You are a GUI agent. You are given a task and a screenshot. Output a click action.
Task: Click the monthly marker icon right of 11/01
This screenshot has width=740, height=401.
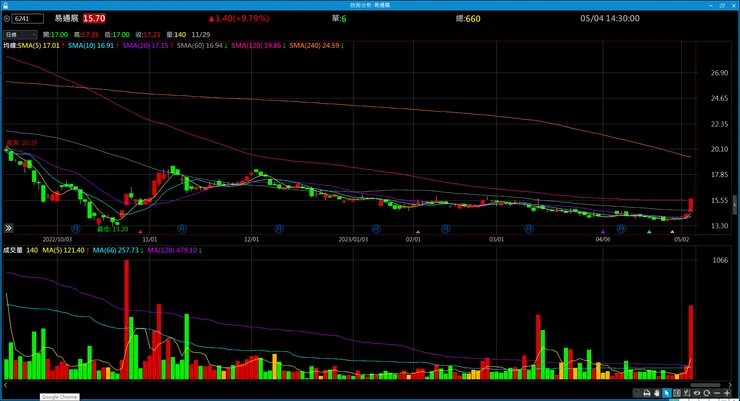182,229
